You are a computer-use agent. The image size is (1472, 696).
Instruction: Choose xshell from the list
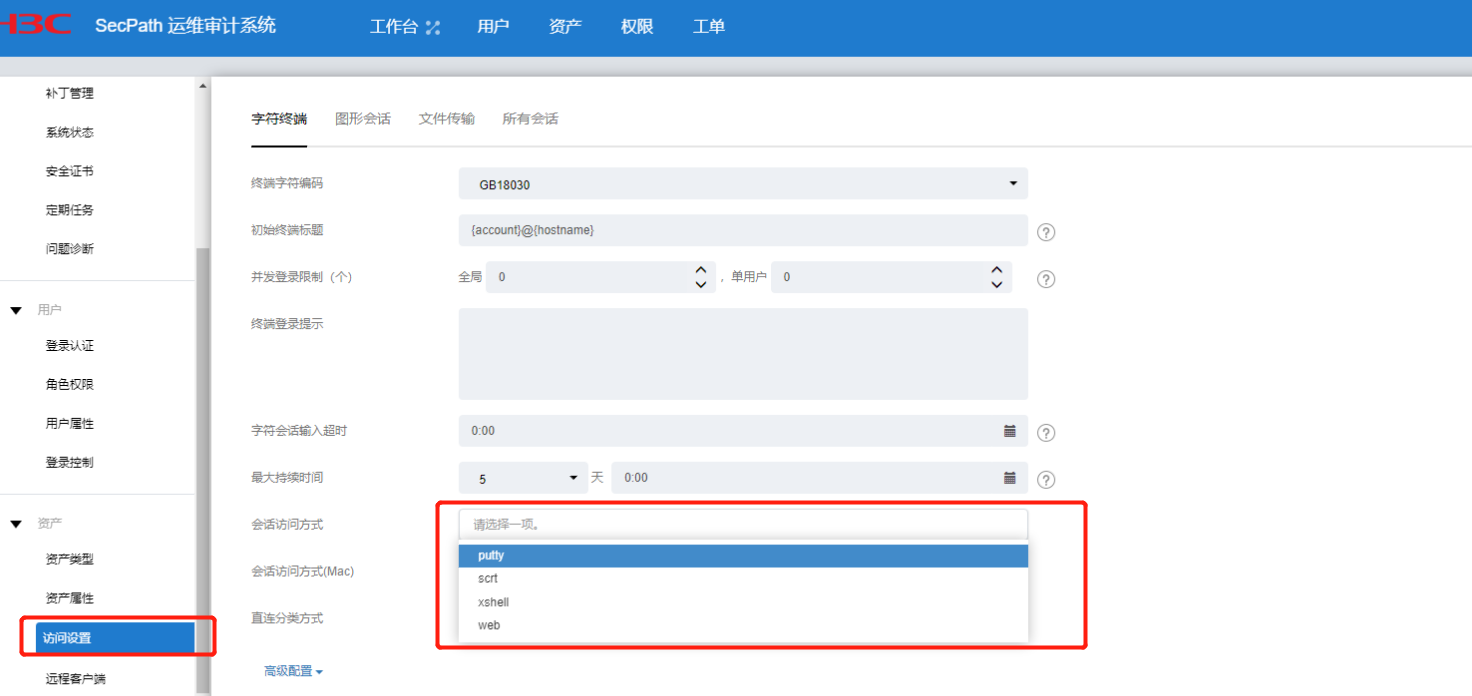click(743, 602)
